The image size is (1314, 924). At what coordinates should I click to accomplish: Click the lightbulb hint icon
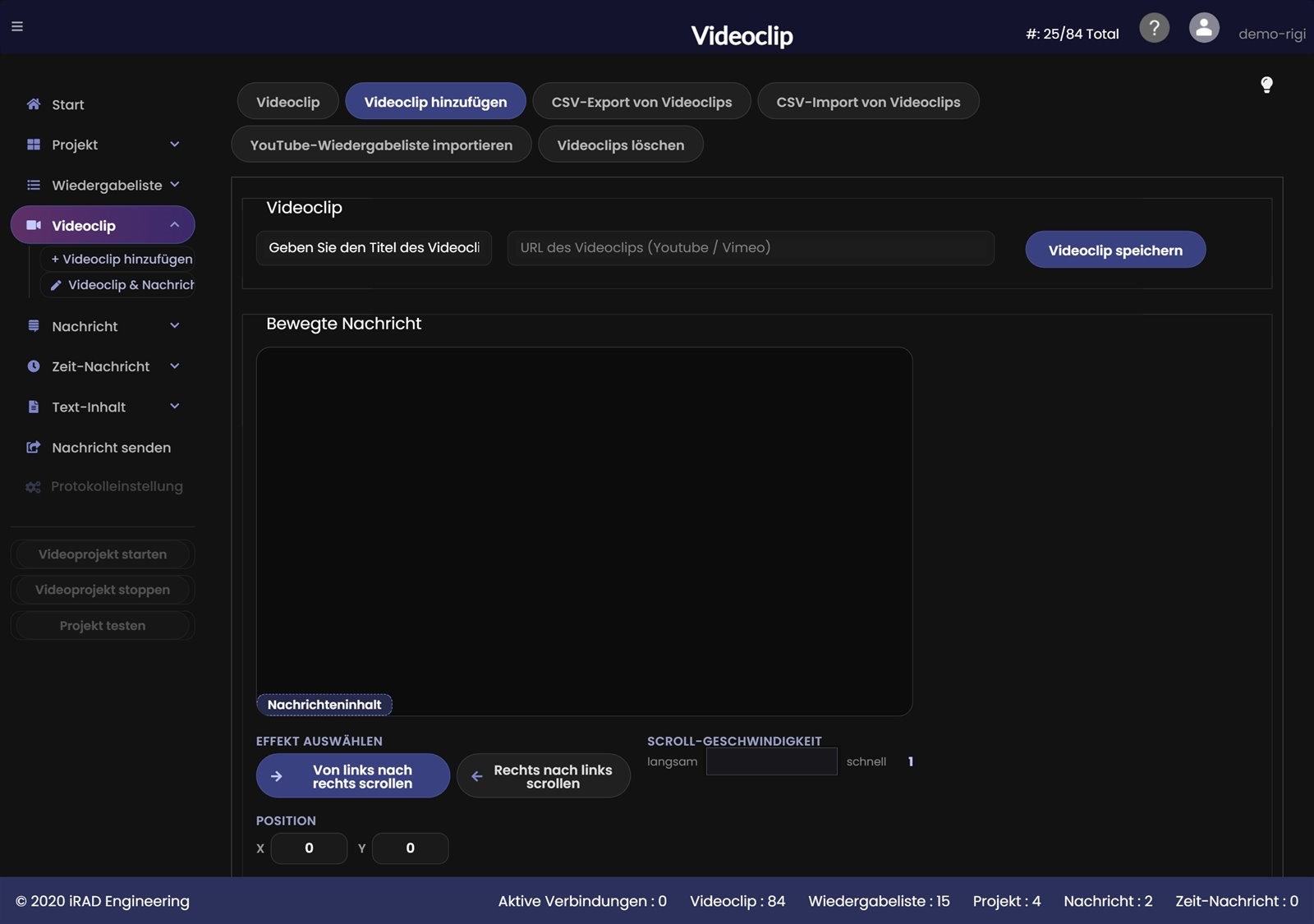(x=1266, y=85)
